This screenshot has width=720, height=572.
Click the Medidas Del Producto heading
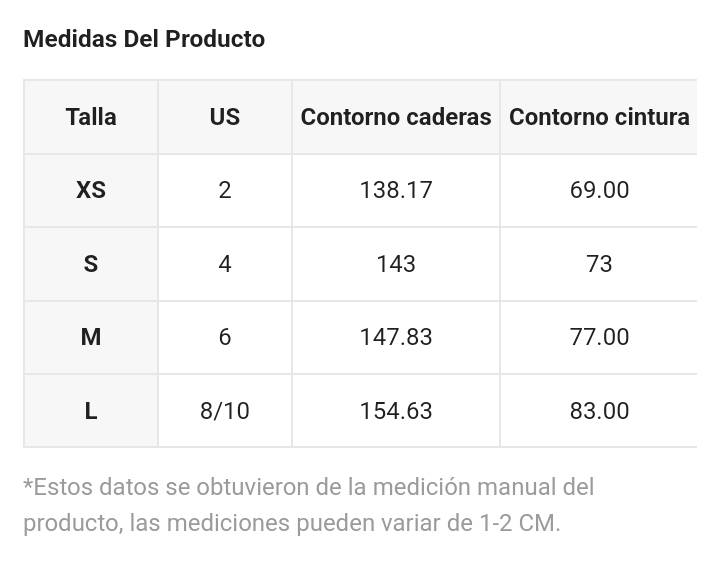point(144,39)
